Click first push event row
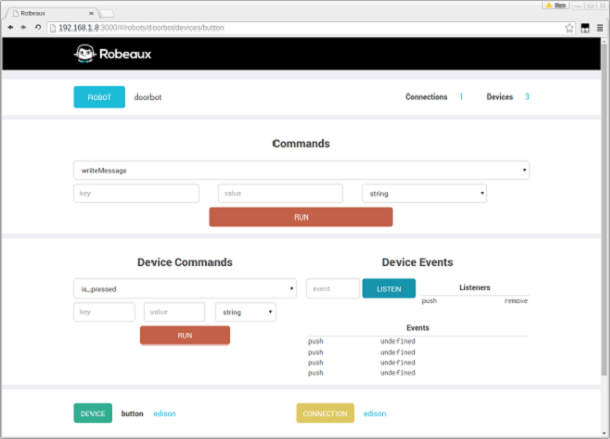Viewport: 610px width, 439px height. pos(417,341)
